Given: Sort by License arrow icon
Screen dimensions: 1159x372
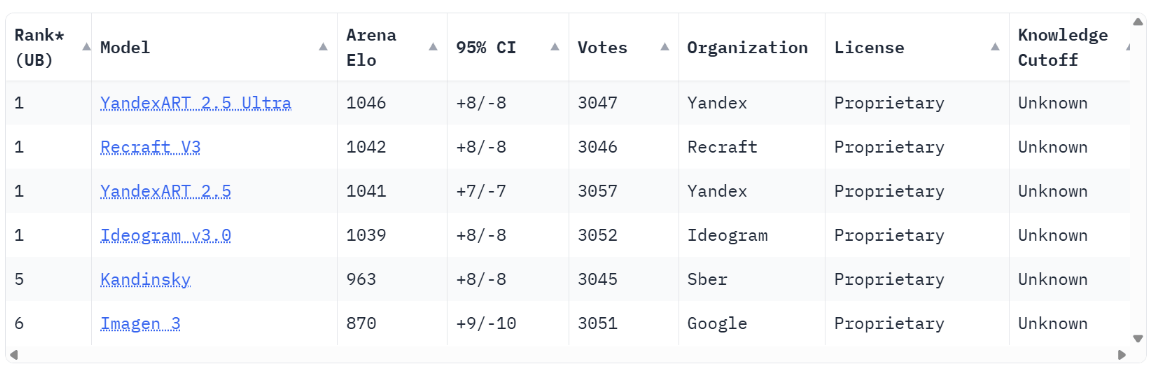Looking at the screenshot, I should pyautogui.click(x=996, y=47).
